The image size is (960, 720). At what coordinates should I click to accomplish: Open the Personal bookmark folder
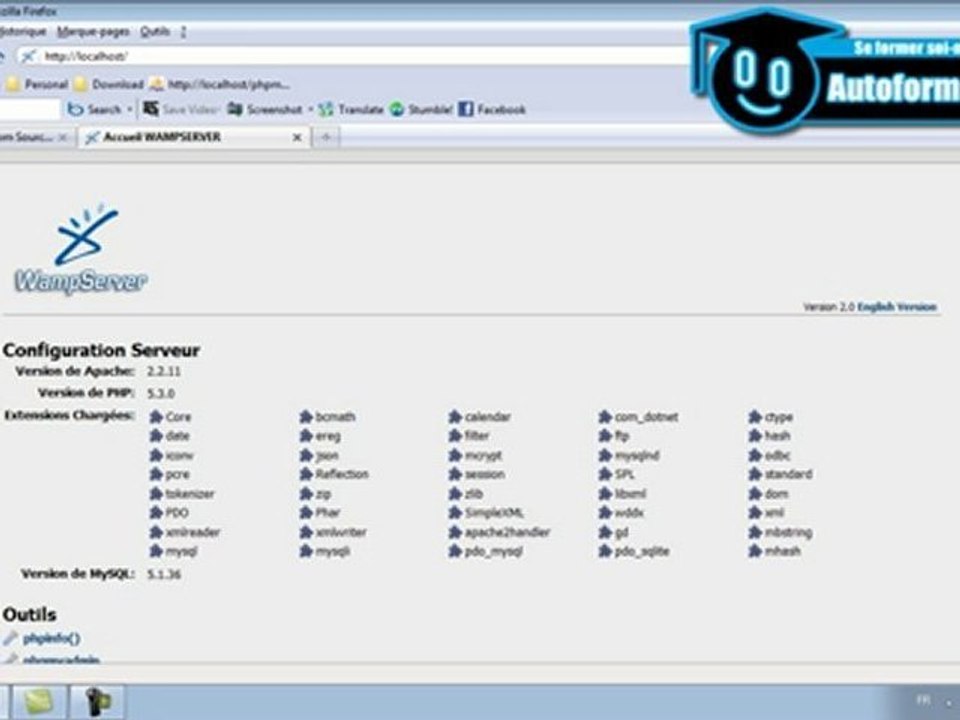point(37,84)
